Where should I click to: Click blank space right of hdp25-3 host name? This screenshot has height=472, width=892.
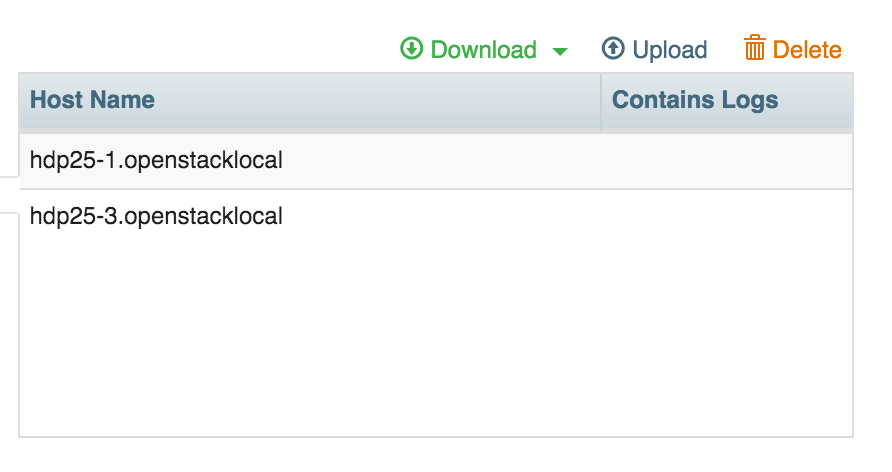(x=440, y=216)
